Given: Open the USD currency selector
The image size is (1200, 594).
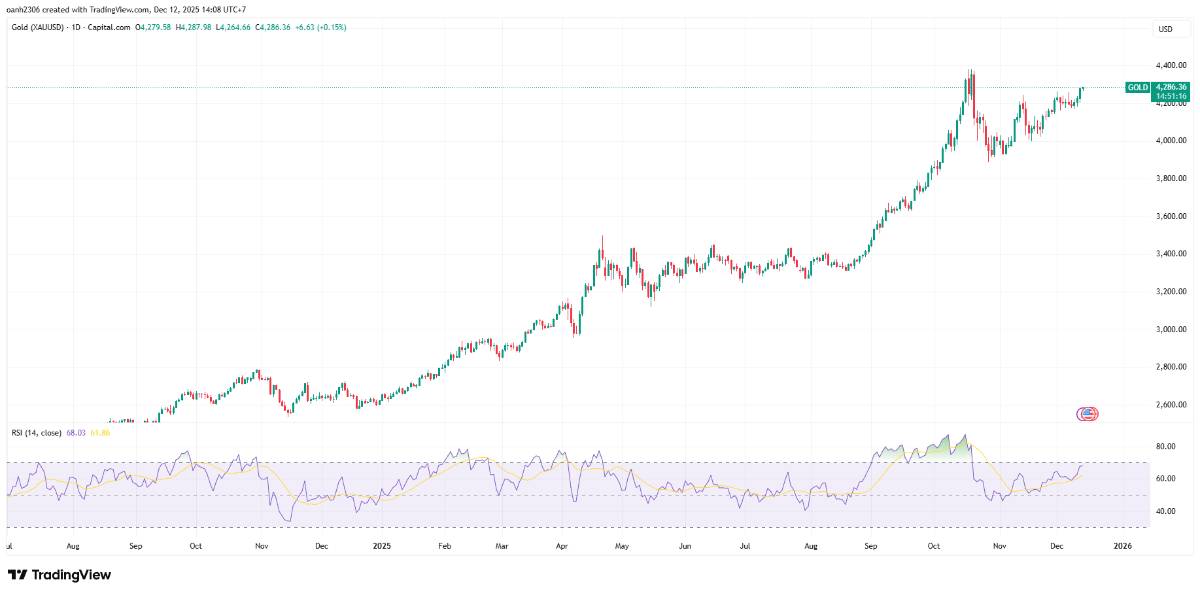Looking at the screenshot, I should tap(1165, 29).
